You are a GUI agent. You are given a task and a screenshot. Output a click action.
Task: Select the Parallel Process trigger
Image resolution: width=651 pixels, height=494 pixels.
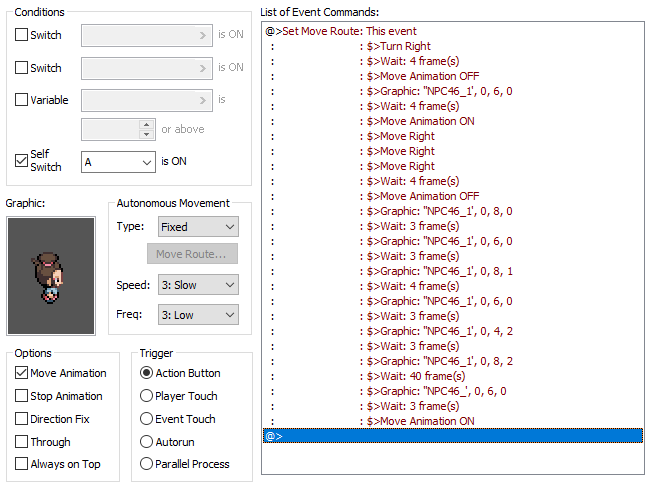pos(147,464)
